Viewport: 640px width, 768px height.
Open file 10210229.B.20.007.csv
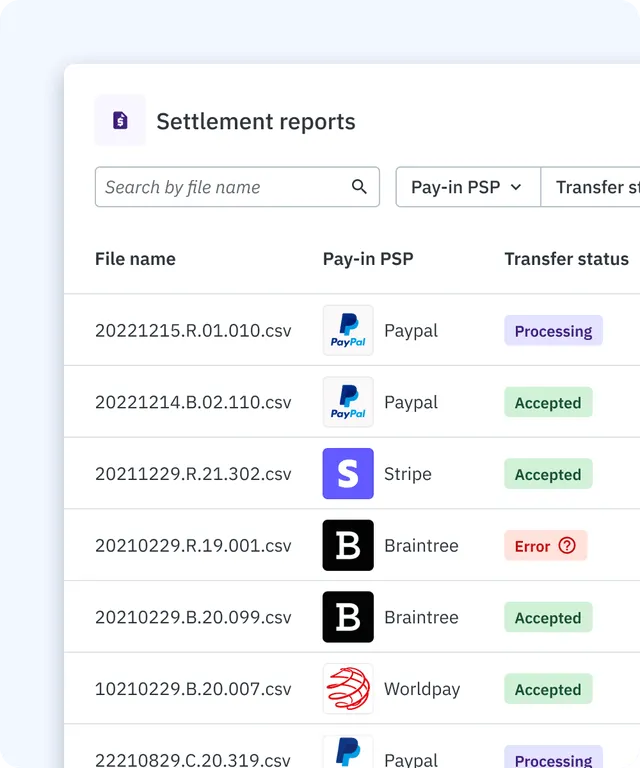coord(193,689)
